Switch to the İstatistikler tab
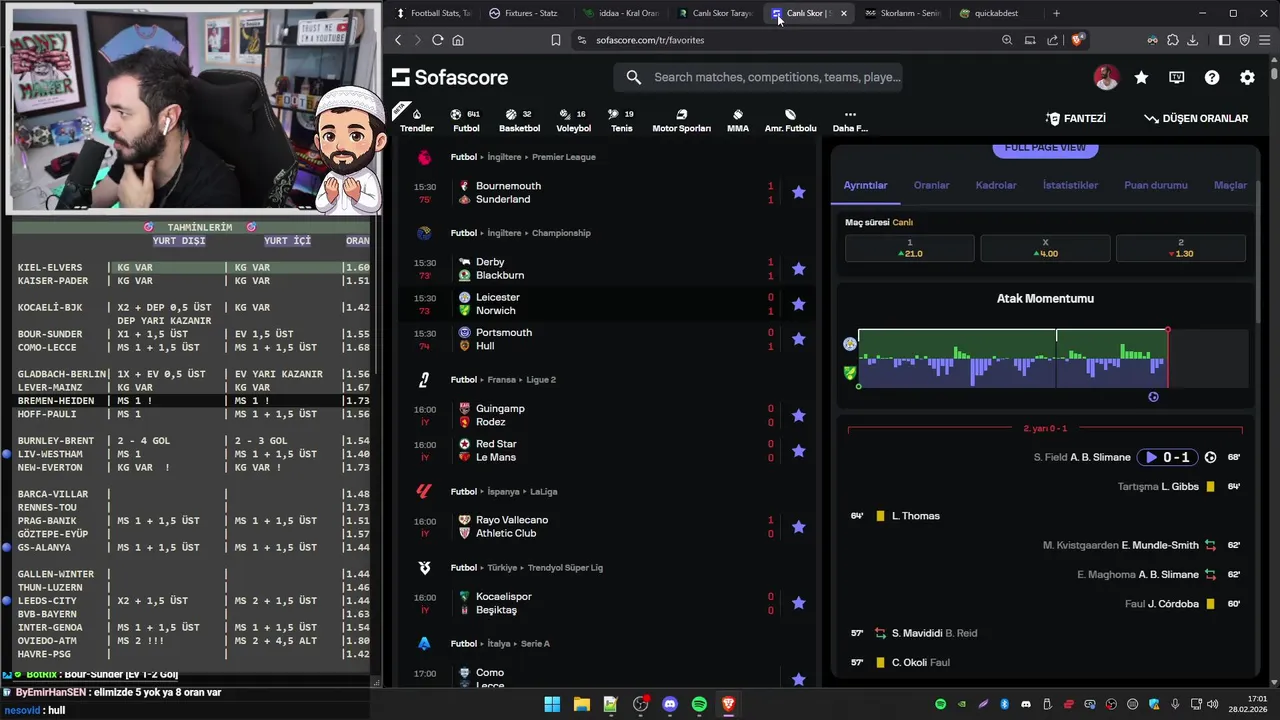The width and height of the screenshot is (1280, 720). (1070, 185)
